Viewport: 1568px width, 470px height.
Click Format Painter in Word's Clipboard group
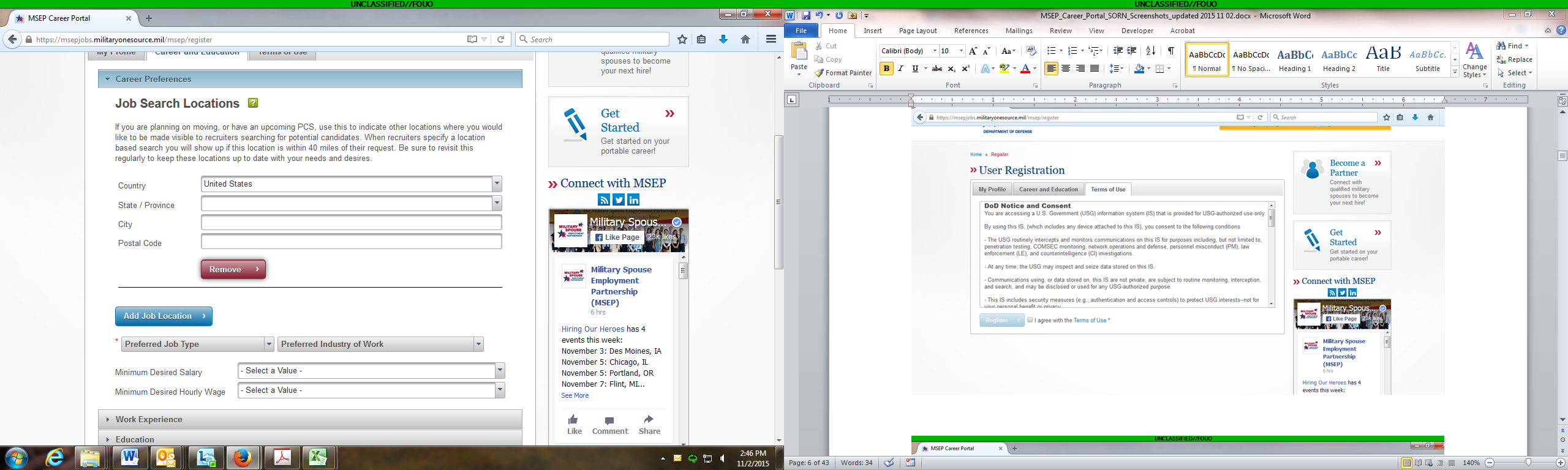coord(843,73)
